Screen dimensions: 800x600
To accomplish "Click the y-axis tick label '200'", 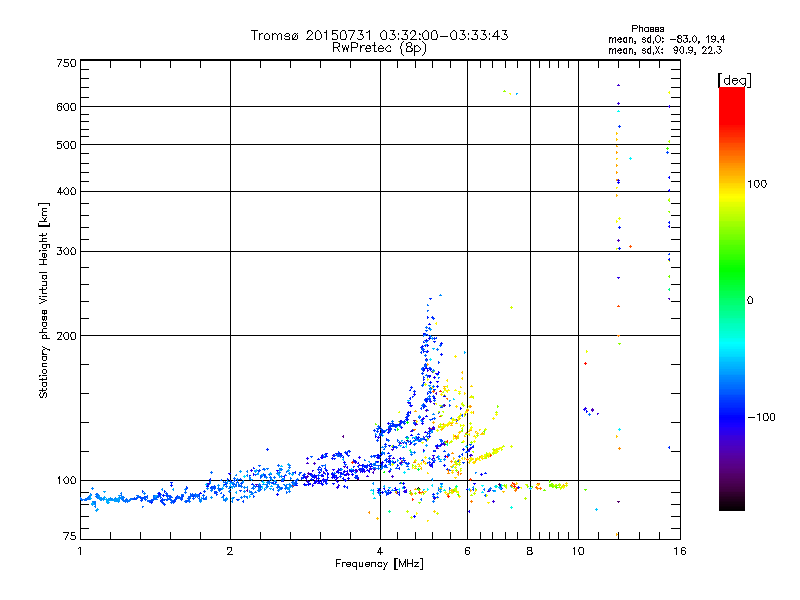I will coord(66,336).
